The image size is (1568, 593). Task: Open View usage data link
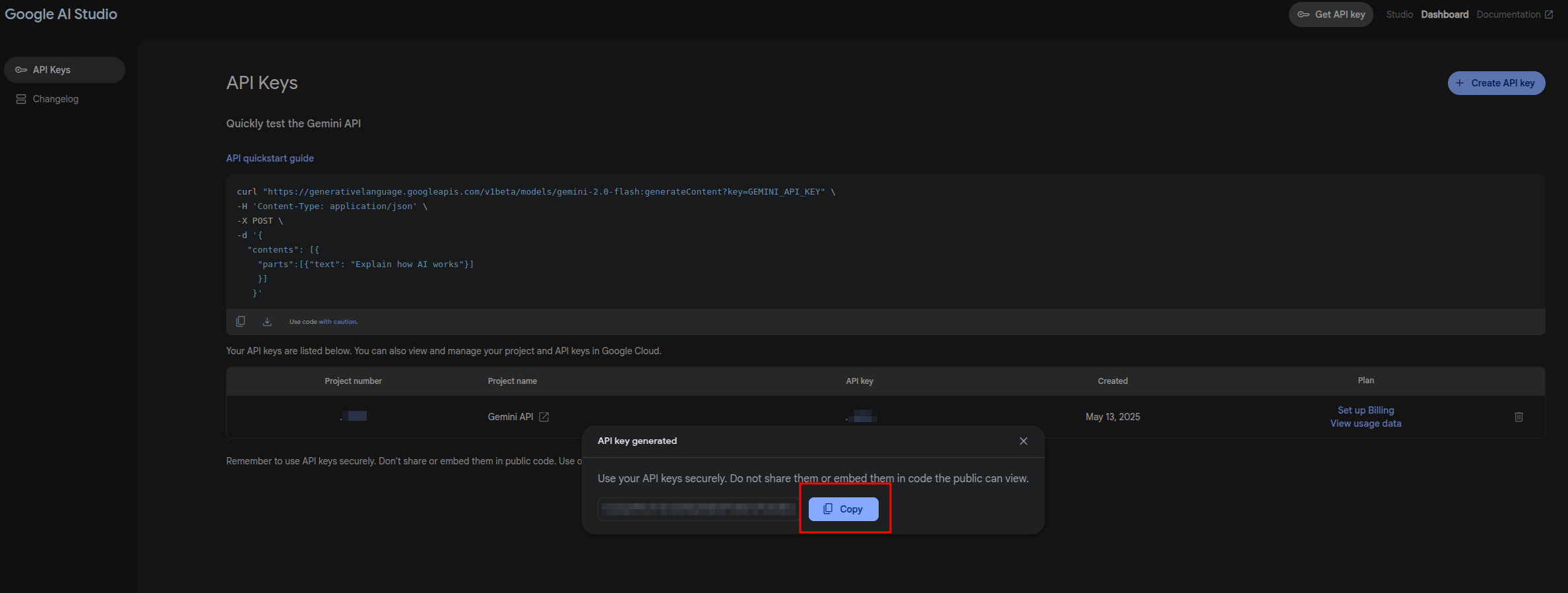click(1365, 423)
